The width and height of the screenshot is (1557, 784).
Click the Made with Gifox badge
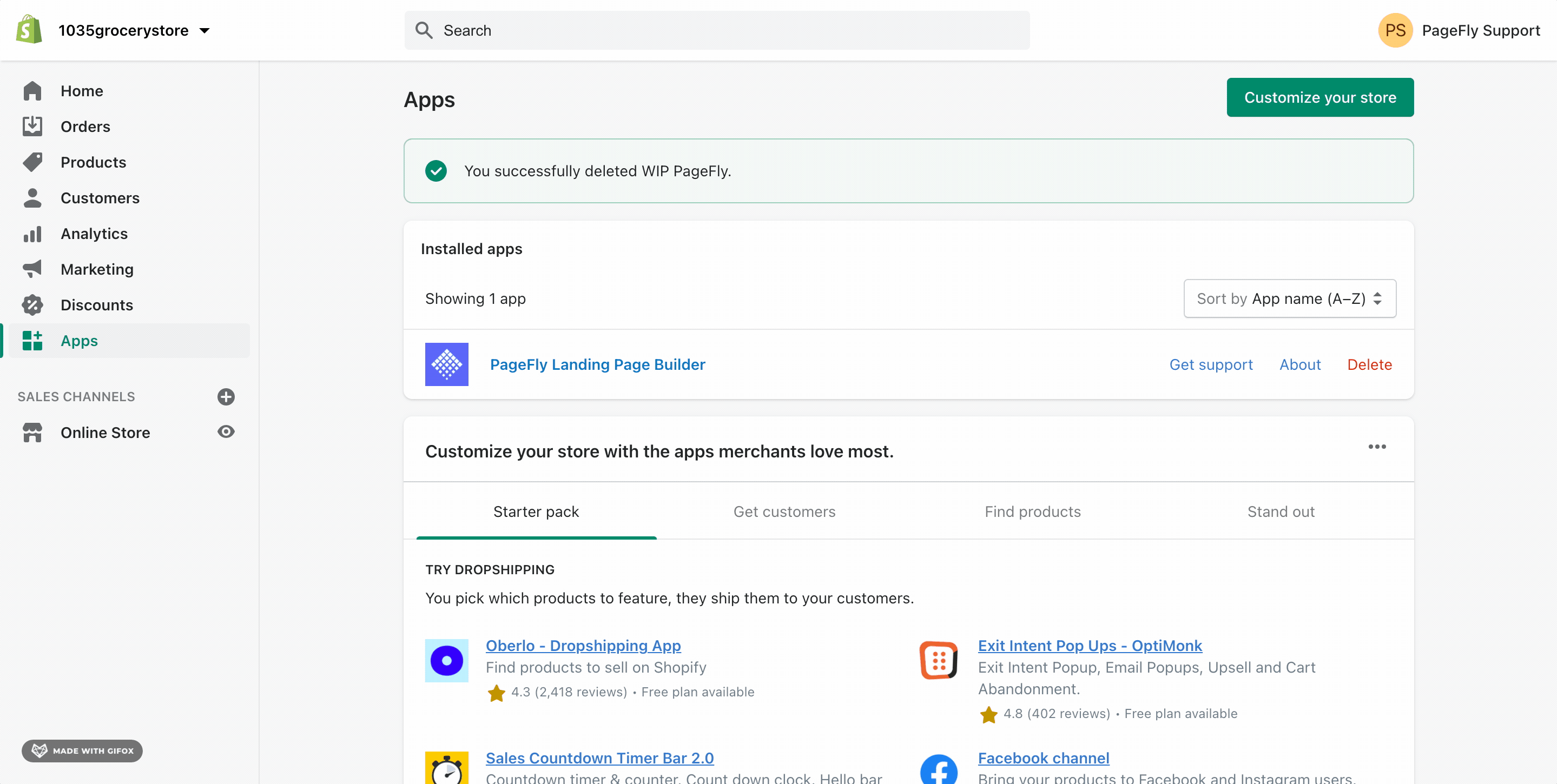(82, 751)
